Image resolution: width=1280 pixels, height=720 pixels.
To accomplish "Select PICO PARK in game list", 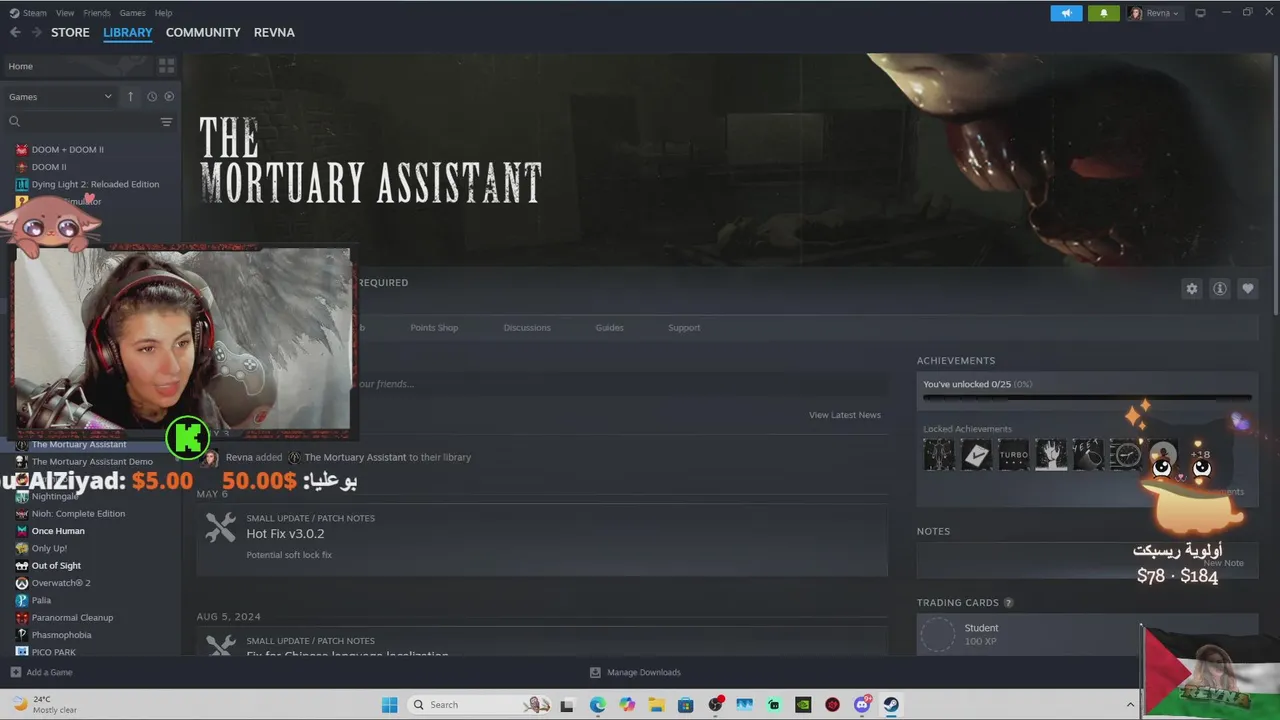I will click(x=53, y=652).
